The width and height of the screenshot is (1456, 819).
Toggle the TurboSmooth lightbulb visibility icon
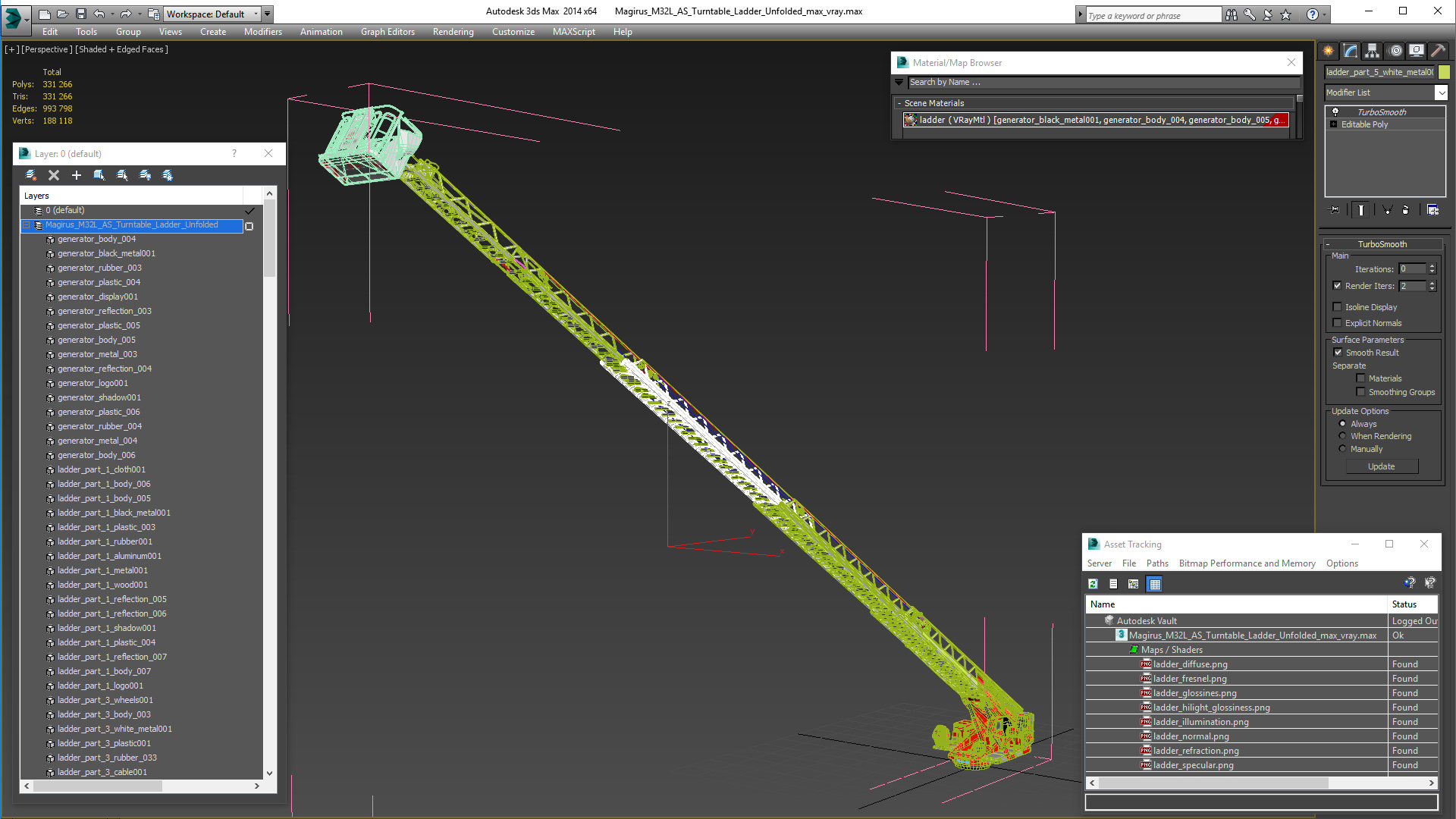(1335, 112)
